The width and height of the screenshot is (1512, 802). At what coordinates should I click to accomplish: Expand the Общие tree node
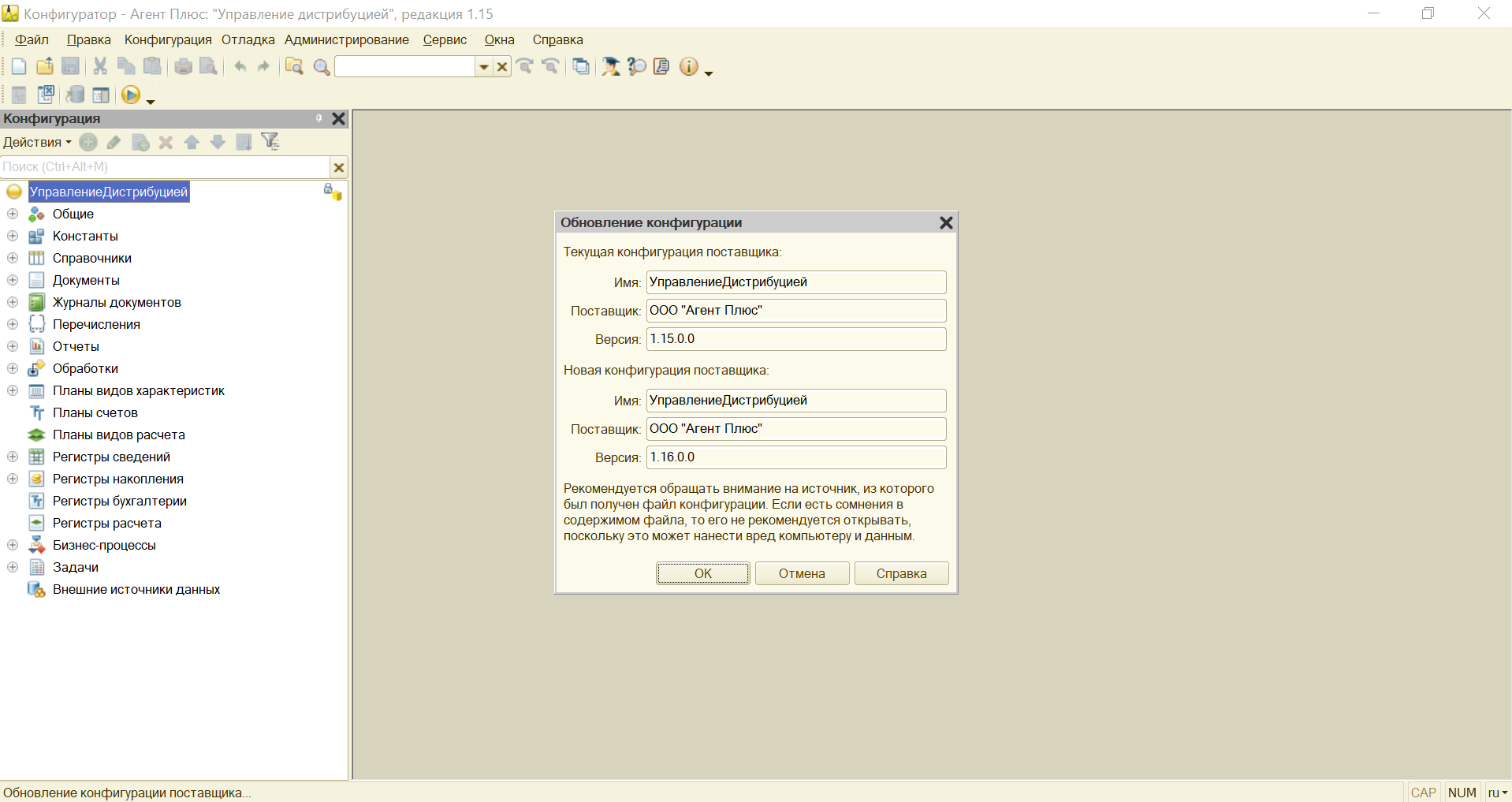pos(13,214)
